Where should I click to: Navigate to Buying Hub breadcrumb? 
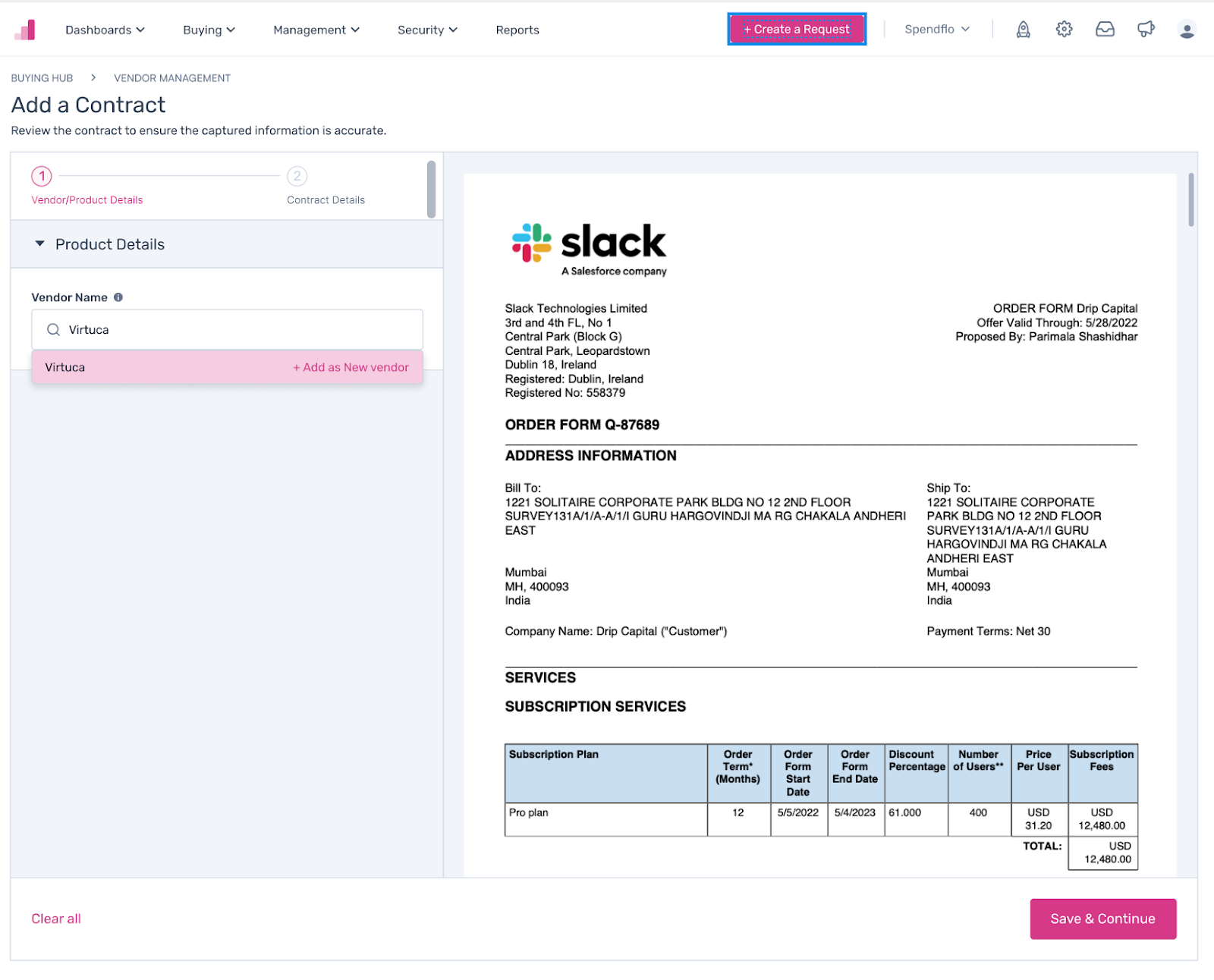click(42, 78)
